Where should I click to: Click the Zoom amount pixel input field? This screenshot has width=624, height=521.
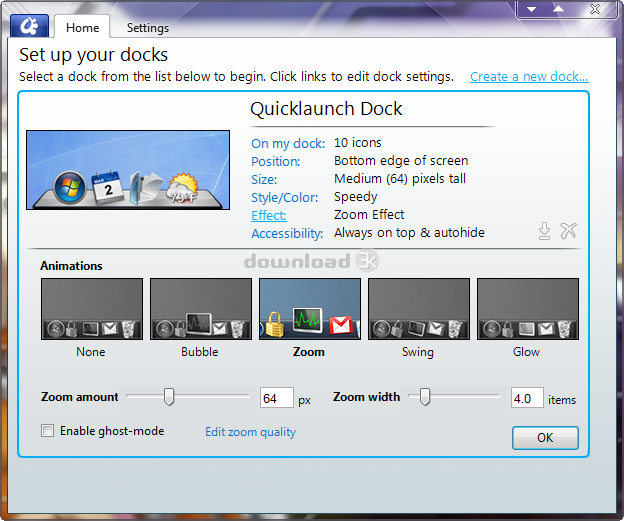pyautogui.click(x=277, y=398)
